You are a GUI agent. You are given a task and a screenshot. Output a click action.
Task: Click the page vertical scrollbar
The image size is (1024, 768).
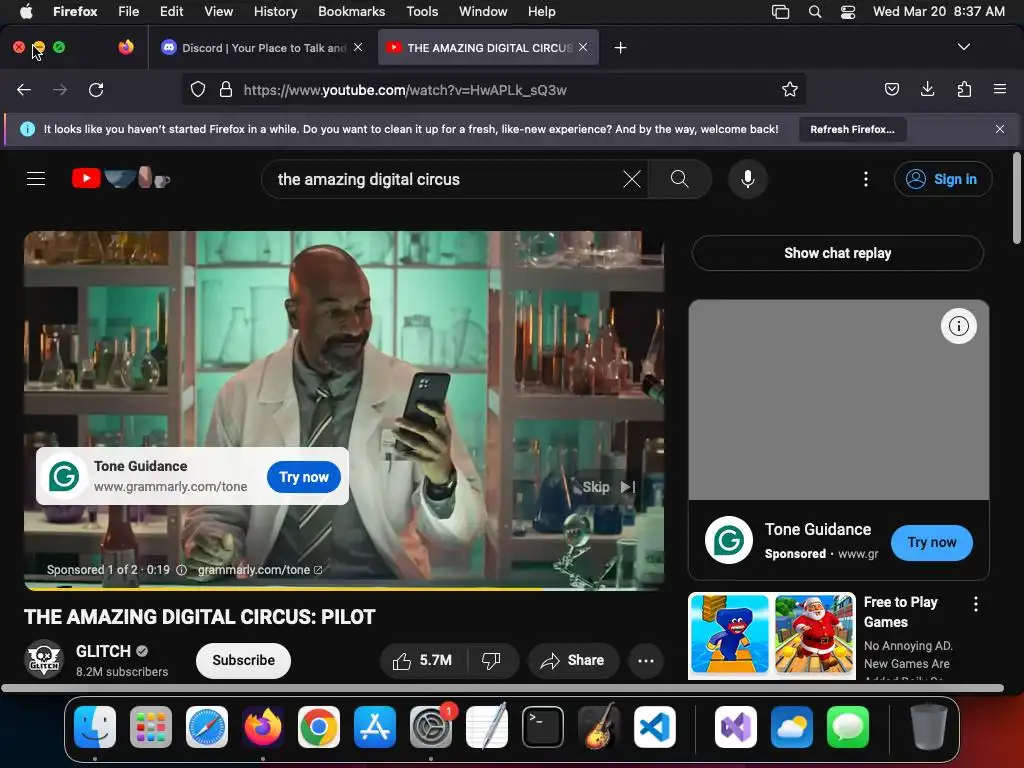[1016, 199]
